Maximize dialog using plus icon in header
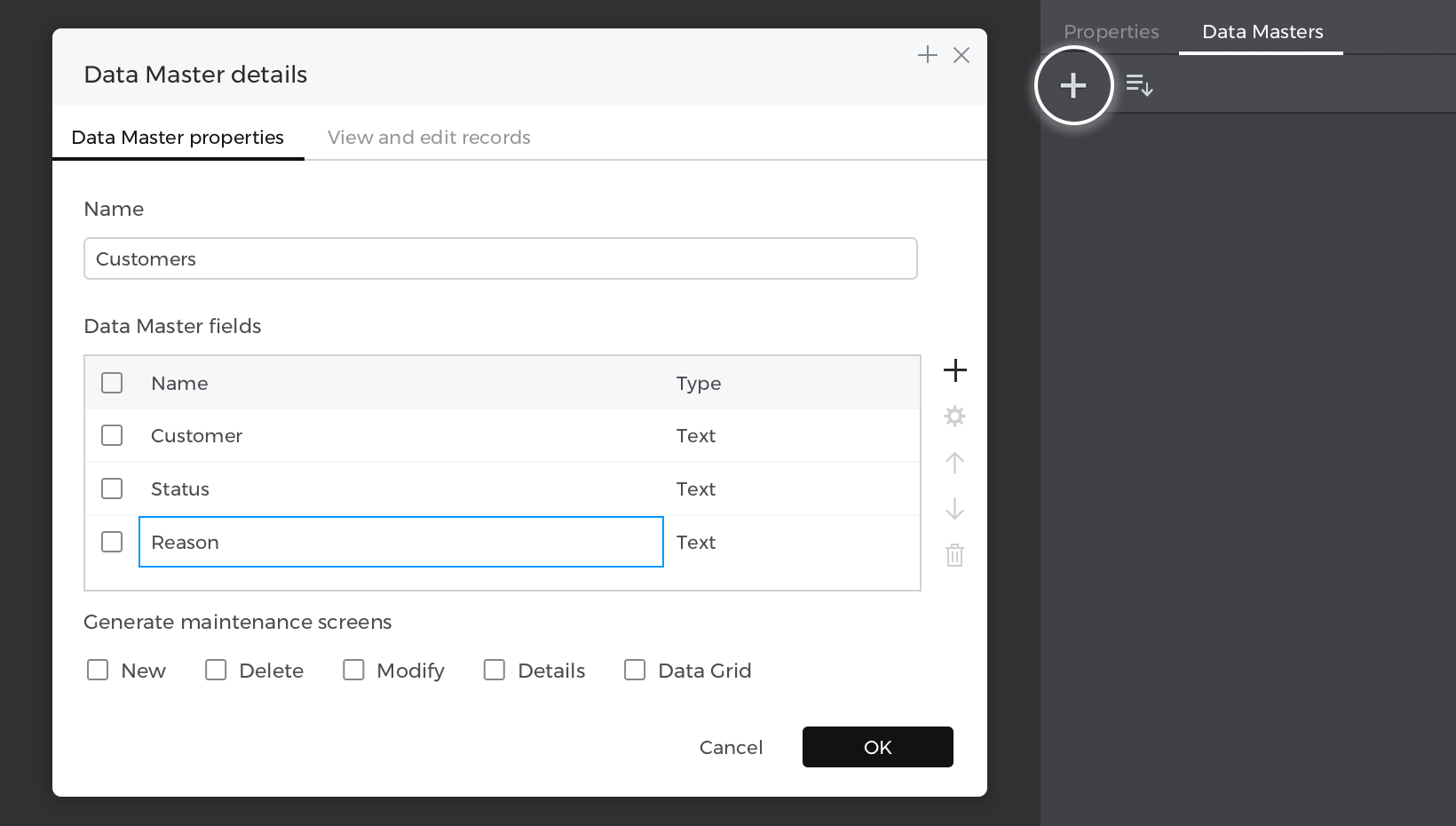Screen dimensions: 1456x826 (927, 55)
